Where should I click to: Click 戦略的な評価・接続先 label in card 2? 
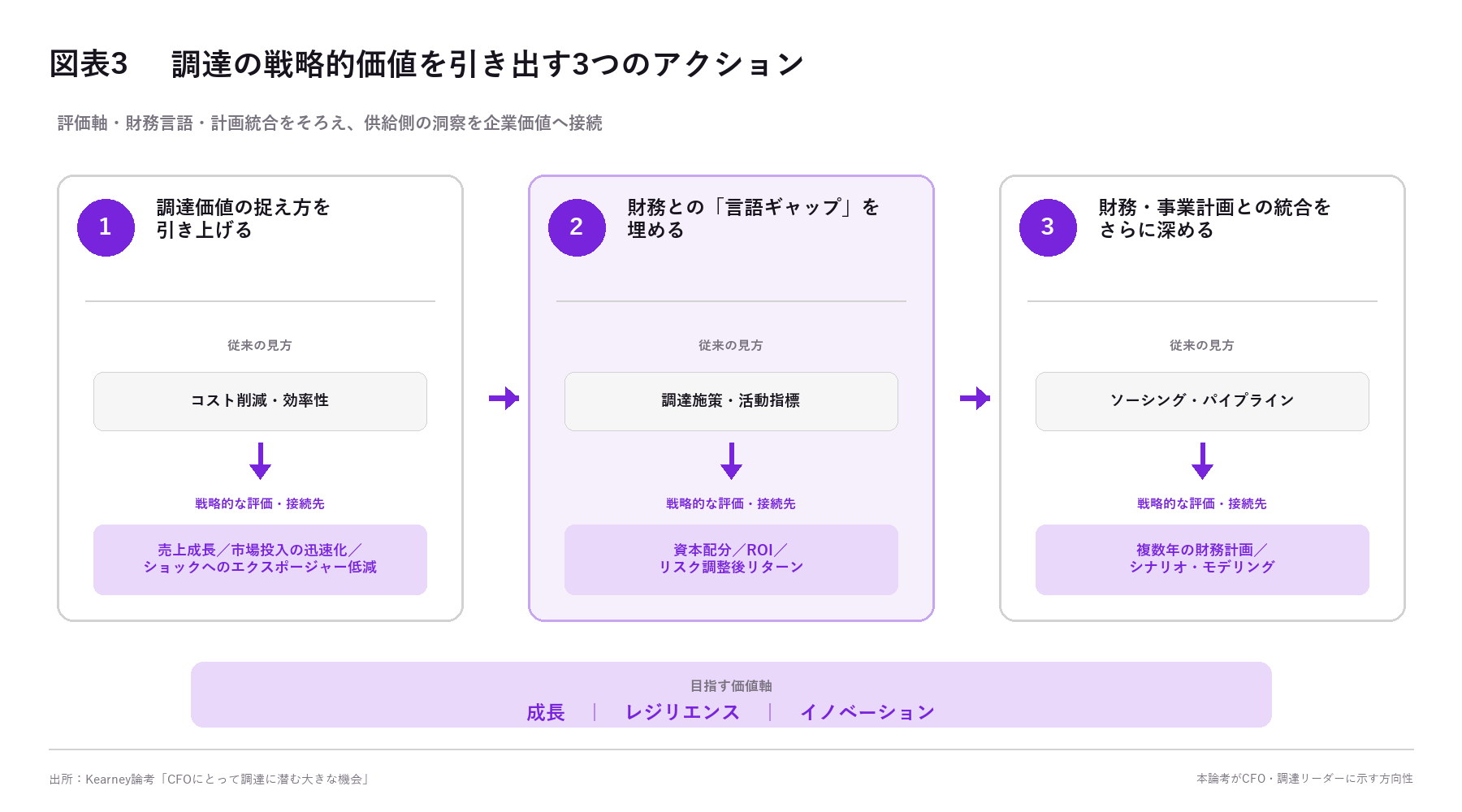click(x=731, y=503)
